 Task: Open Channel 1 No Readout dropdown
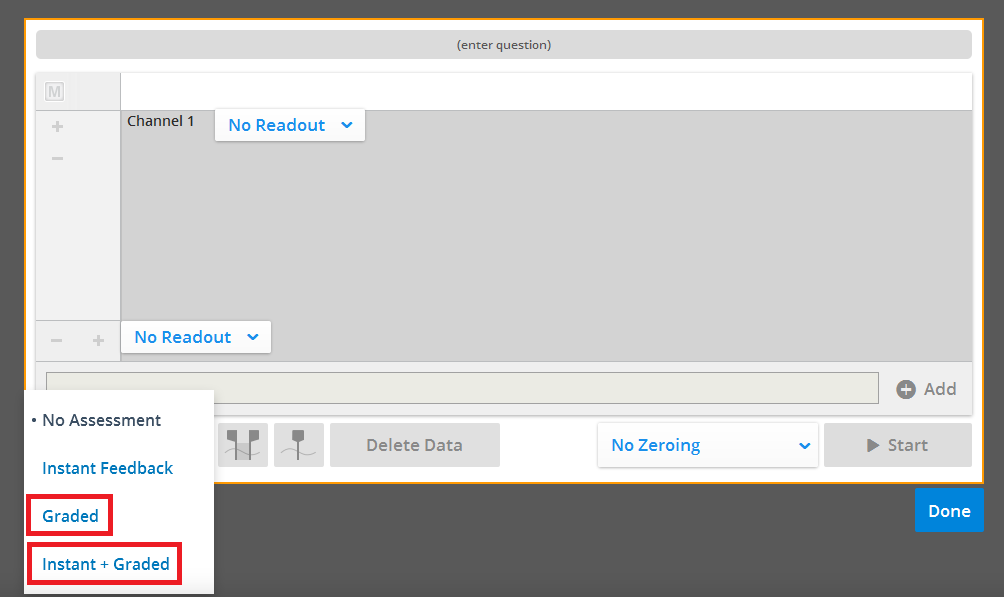pos(289,125)
